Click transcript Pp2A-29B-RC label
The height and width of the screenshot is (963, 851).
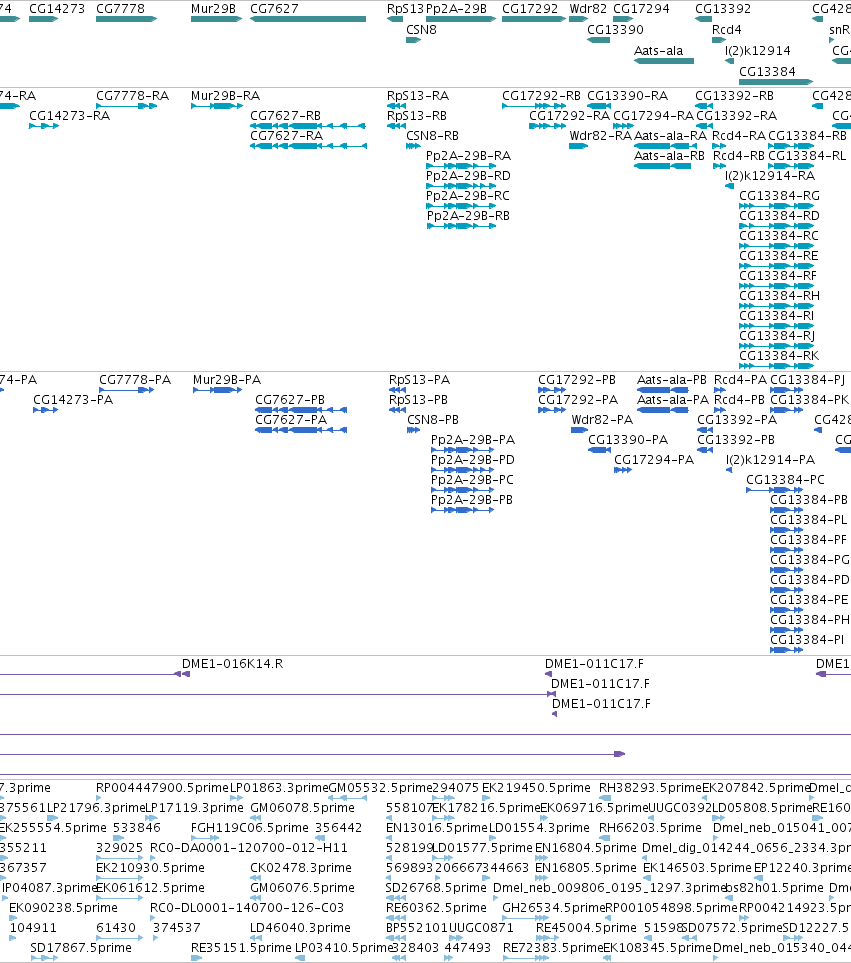468,195
